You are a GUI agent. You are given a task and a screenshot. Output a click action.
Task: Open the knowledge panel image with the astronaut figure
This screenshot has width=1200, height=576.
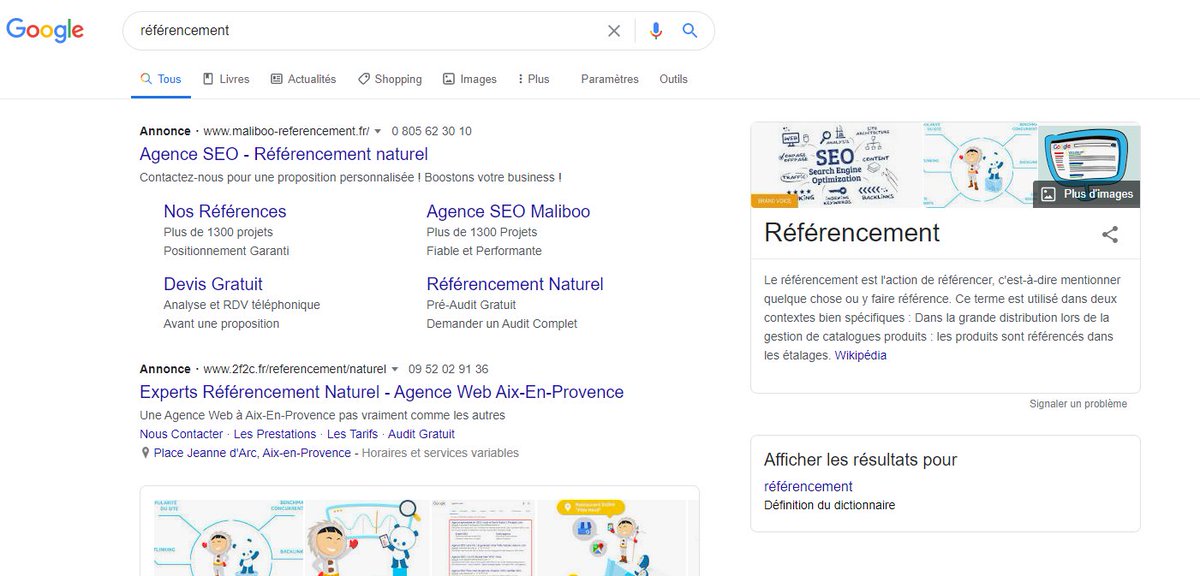pos(980,165)
